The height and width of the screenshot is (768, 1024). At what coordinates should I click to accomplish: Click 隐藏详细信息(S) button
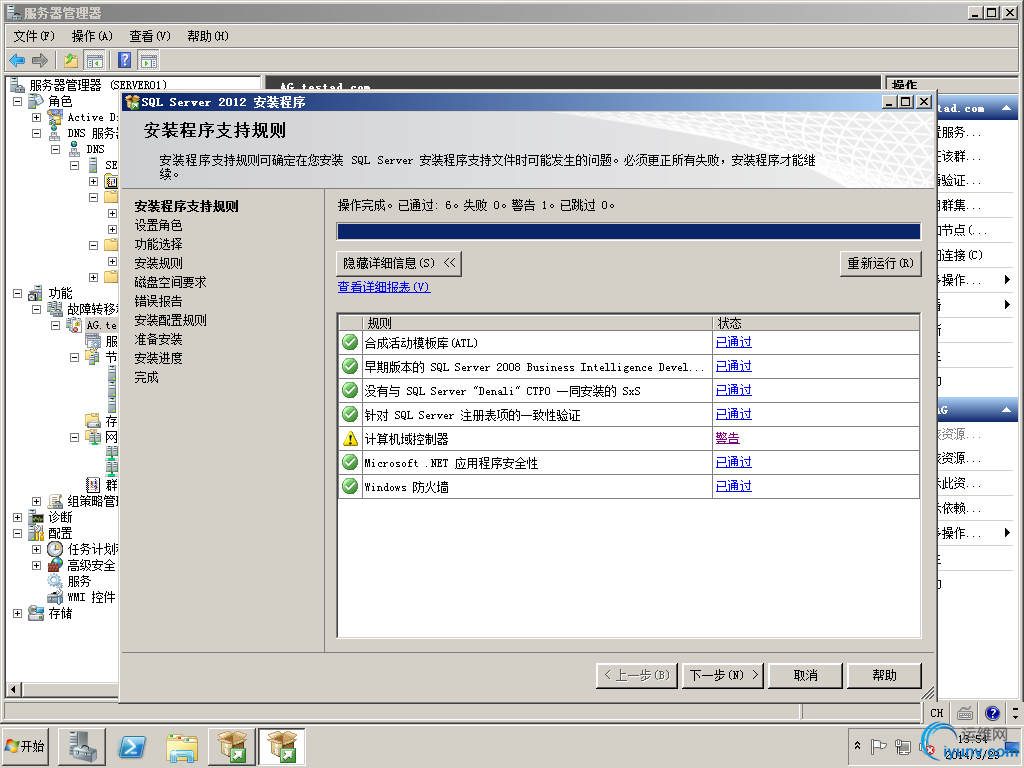[x=399, y=263]
